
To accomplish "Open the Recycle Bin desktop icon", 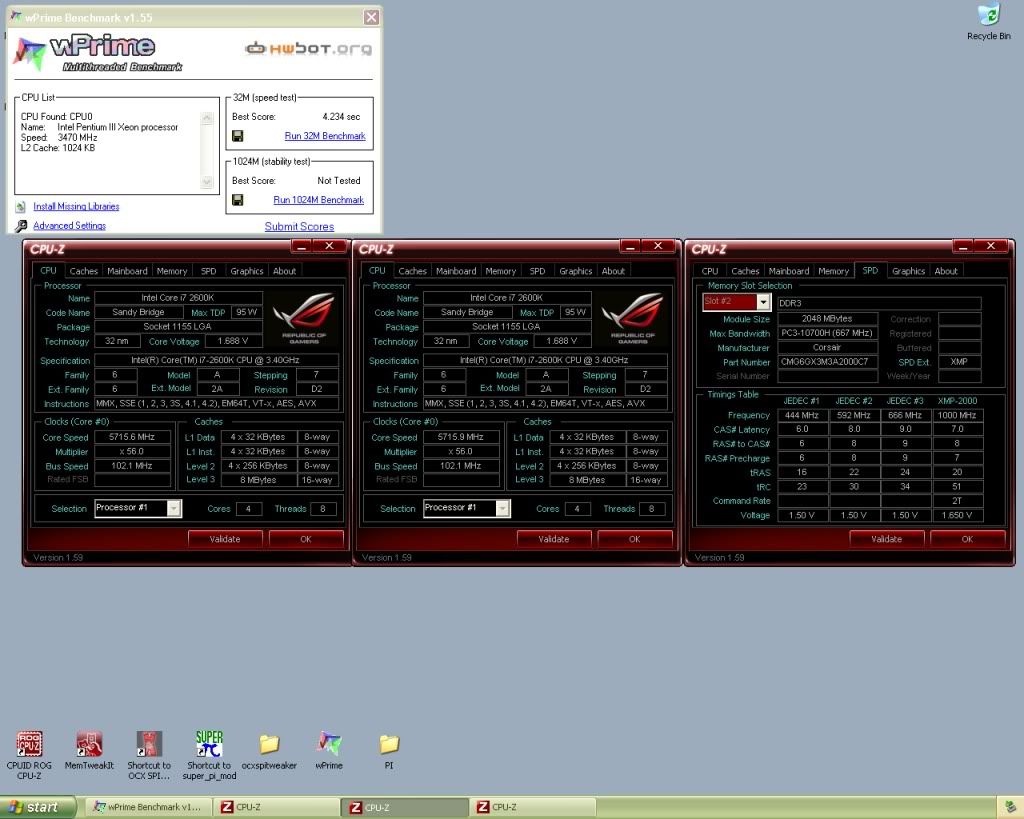I will tap(988, 17).
